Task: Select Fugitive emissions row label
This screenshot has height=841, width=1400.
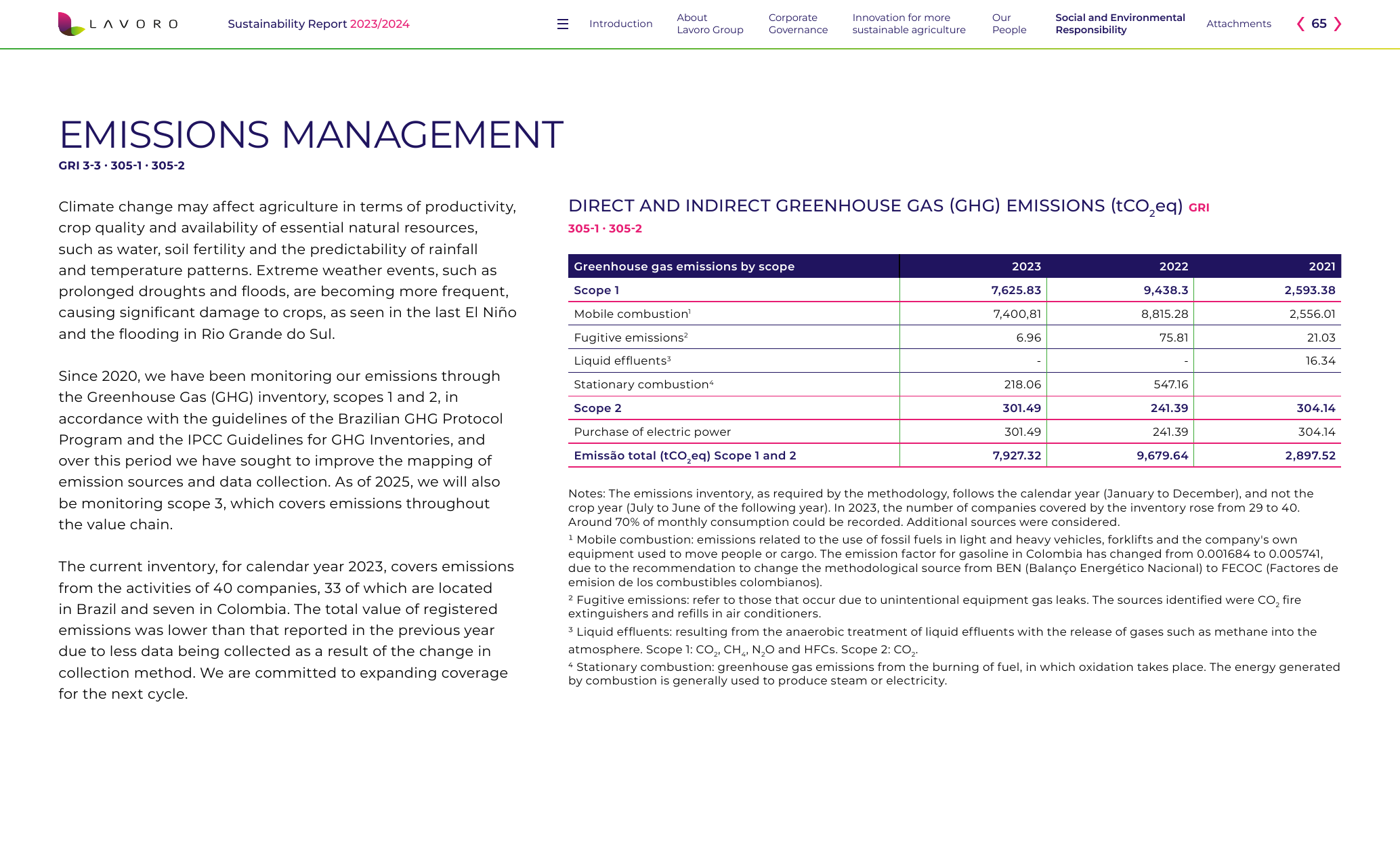Action: [631, 337]
